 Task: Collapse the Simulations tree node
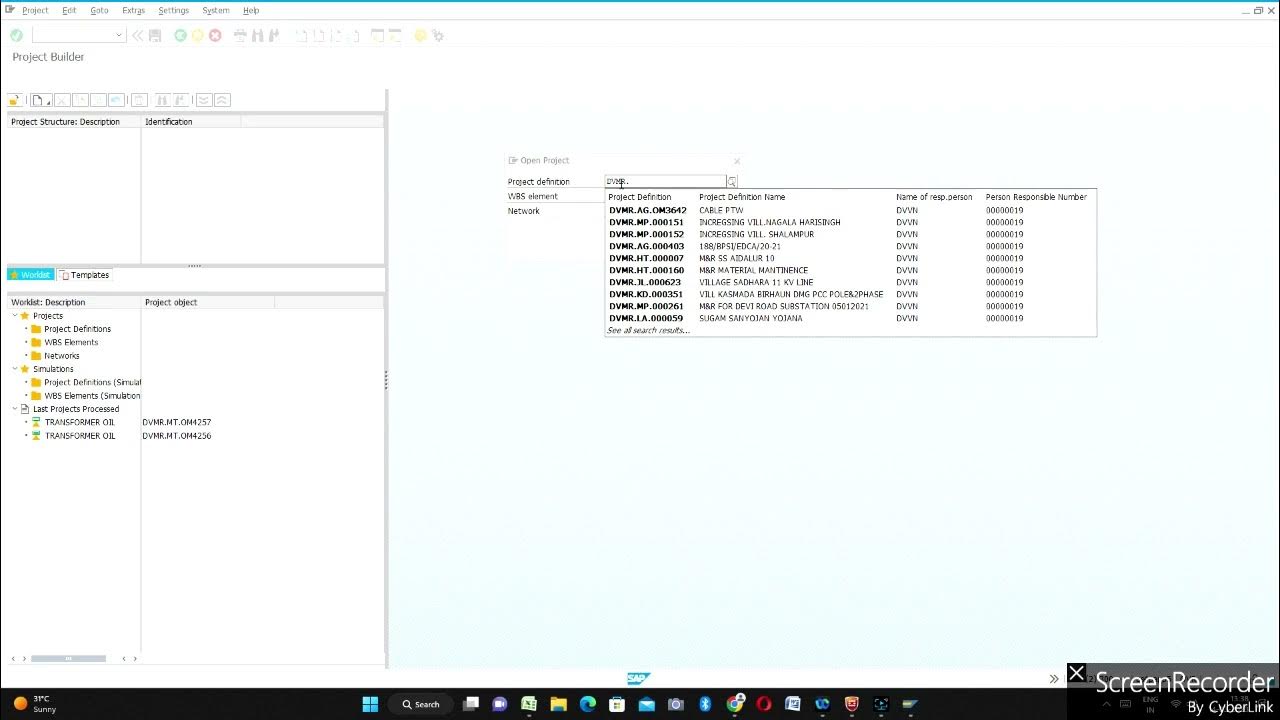click(x=15, y=369)
